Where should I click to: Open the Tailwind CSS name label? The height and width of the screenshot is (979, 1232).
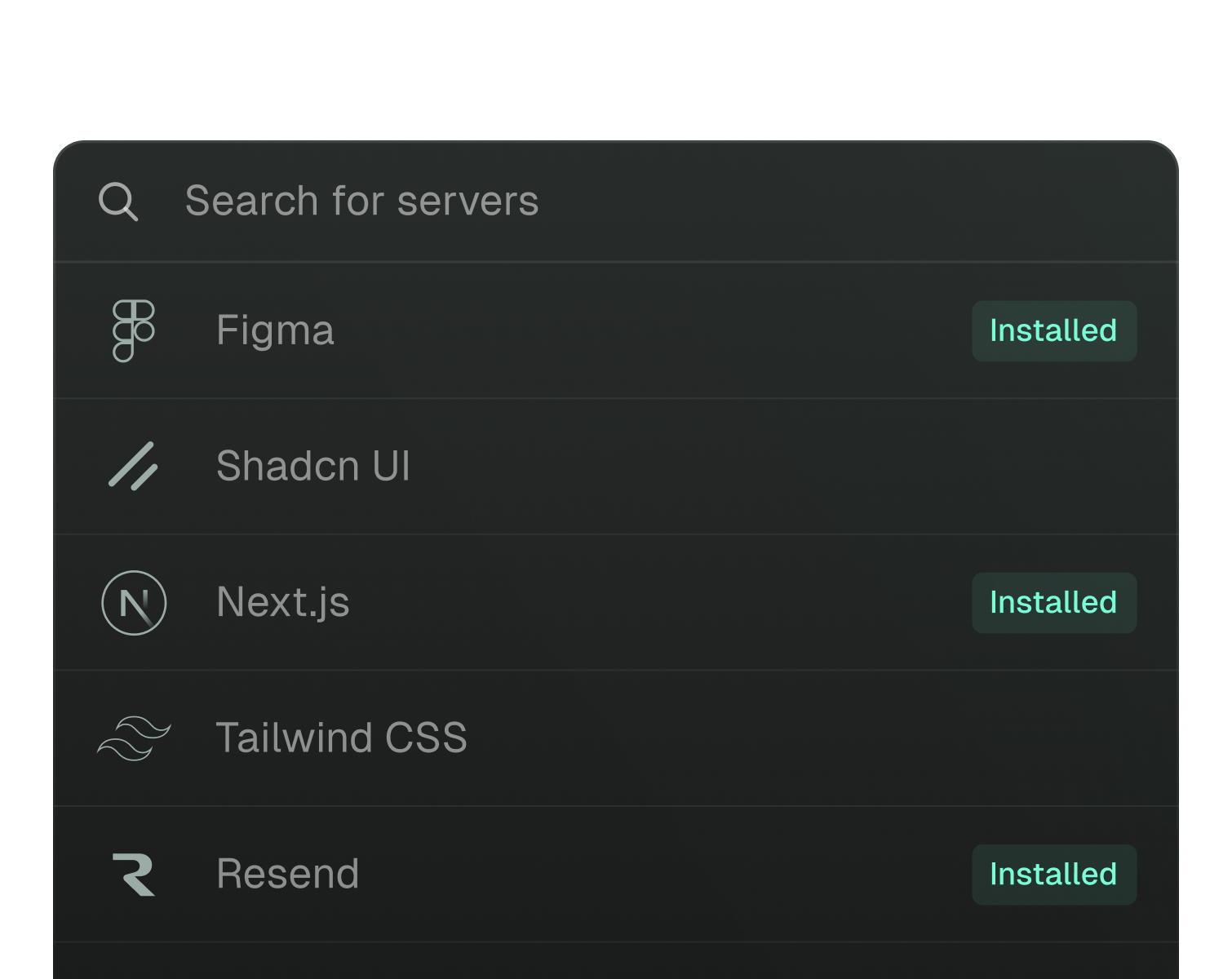pyautogui.click(x=341, y=738)
